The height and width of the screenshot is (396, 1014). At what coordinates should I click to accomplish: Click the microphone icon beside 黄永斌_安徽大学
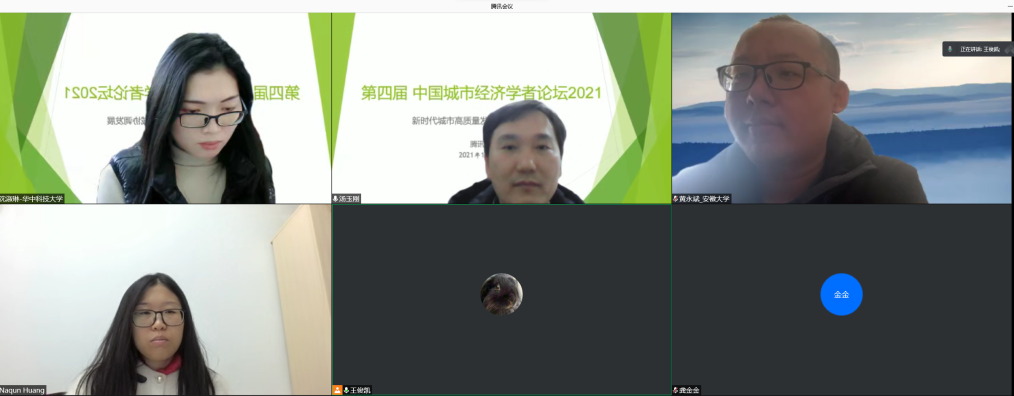676,199
